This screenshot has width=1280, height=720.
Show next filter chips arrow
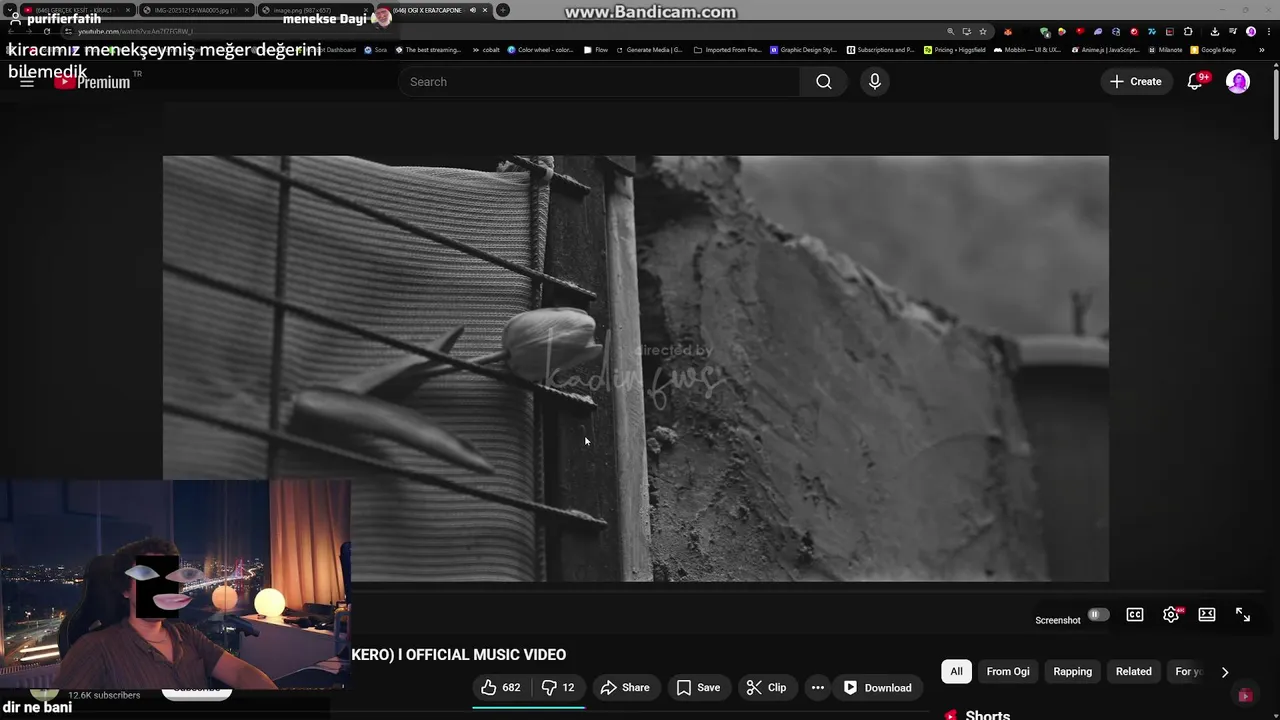pos(1225,672)
